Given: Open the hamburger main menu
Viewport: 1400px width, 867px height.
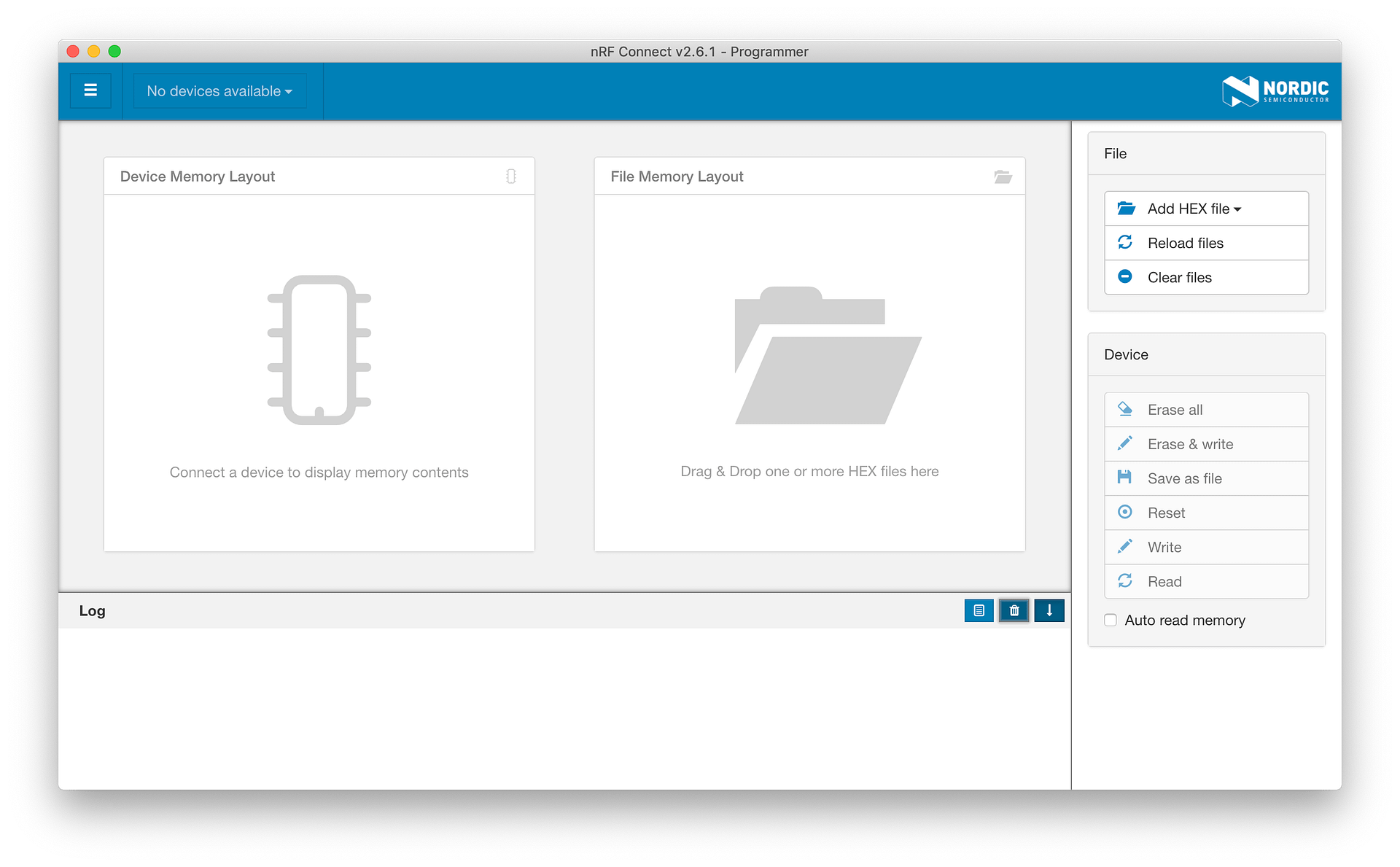Looking at the screenshot, I should pyautogui.click(x=90, y=90).
